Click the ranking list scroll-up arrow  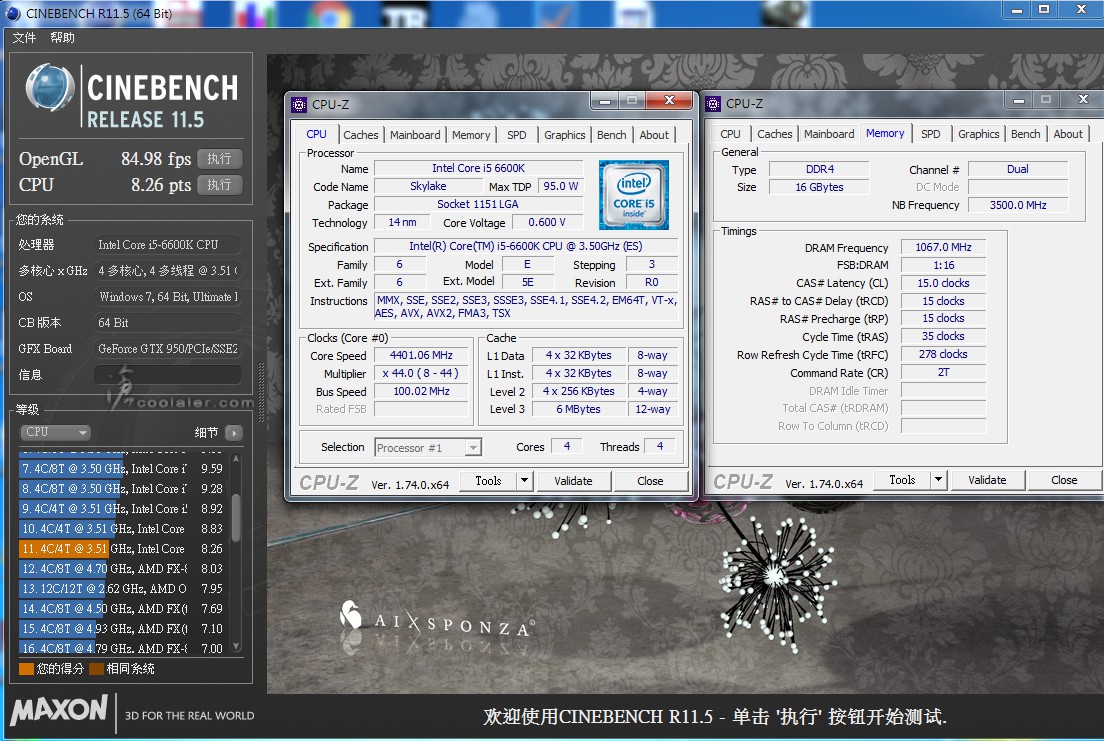[237, 459]
